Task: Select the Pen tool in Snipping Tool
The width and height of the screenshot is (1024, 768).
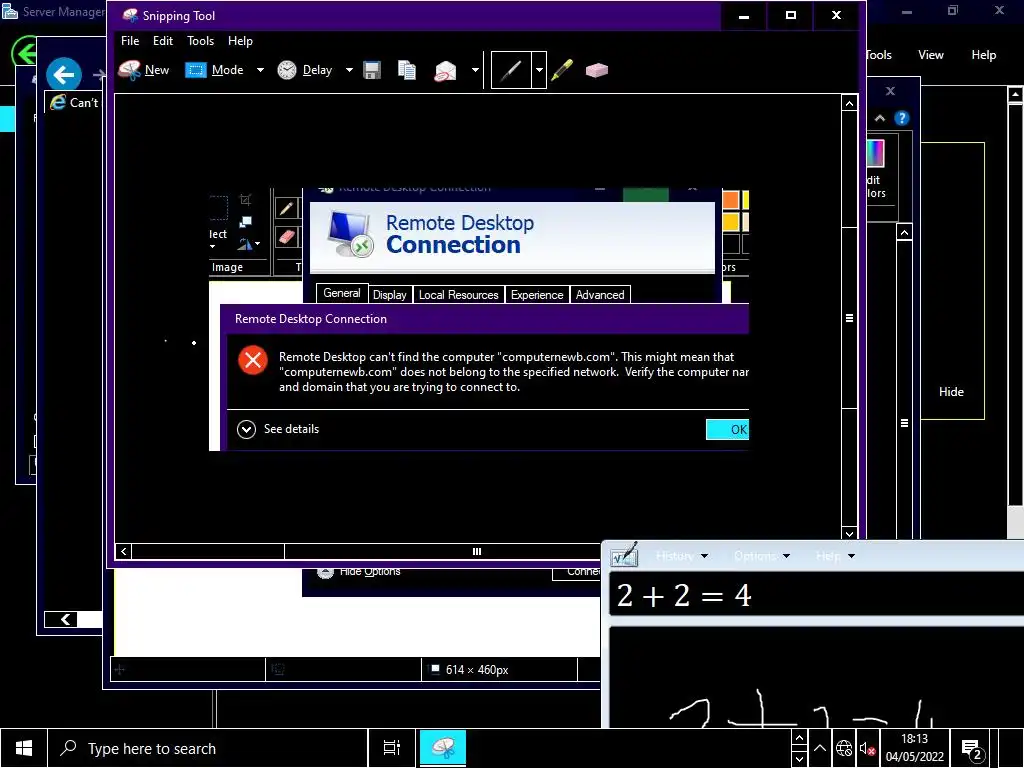Action: 511,70
